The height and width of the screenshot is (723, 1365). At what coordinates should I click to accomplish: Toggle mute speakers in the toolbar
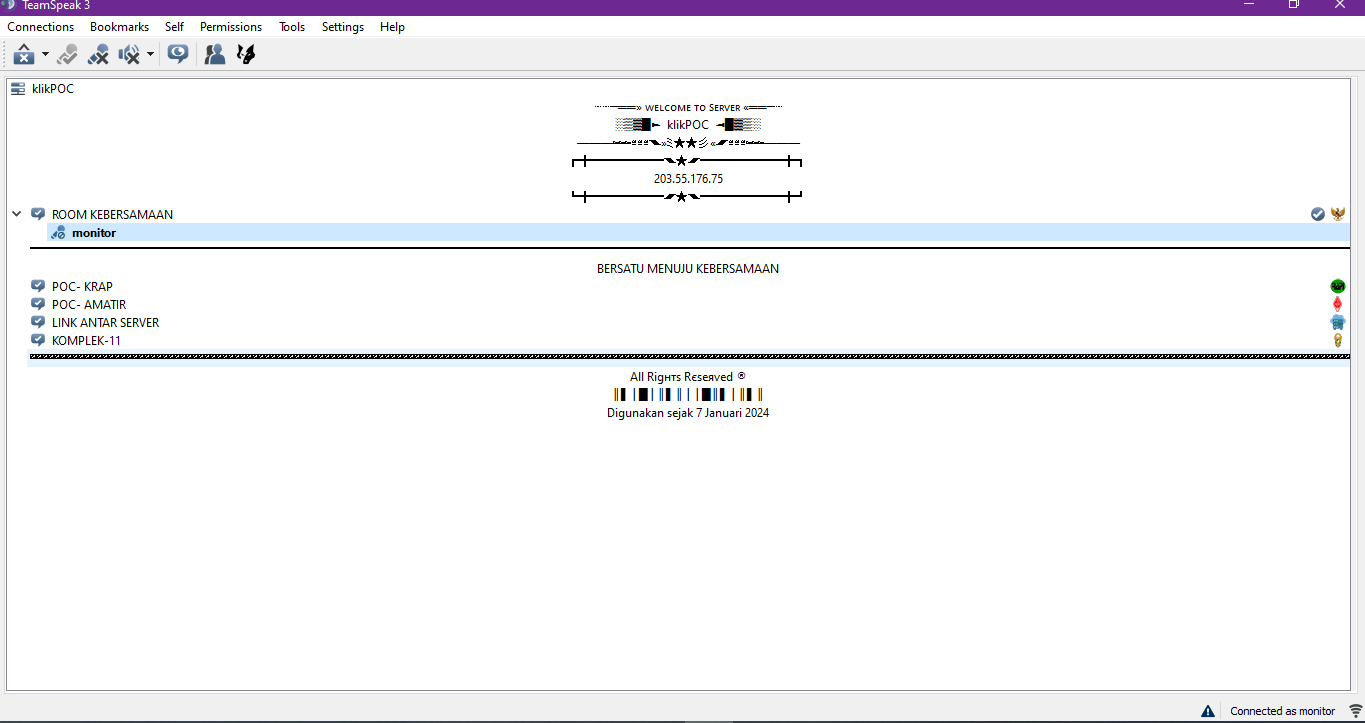(x=129, y=54)
